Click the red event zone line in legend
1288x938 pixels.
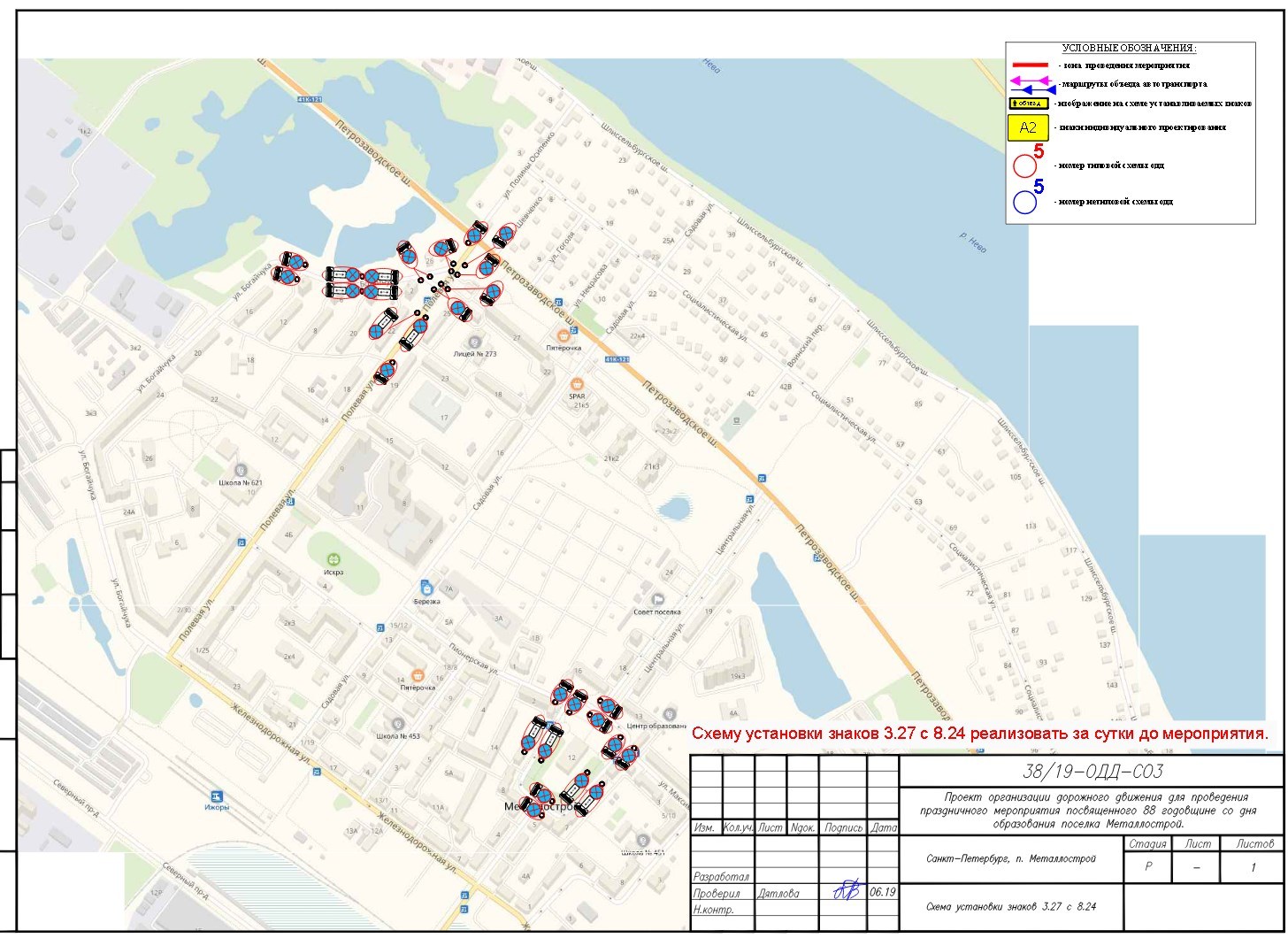1031,65
